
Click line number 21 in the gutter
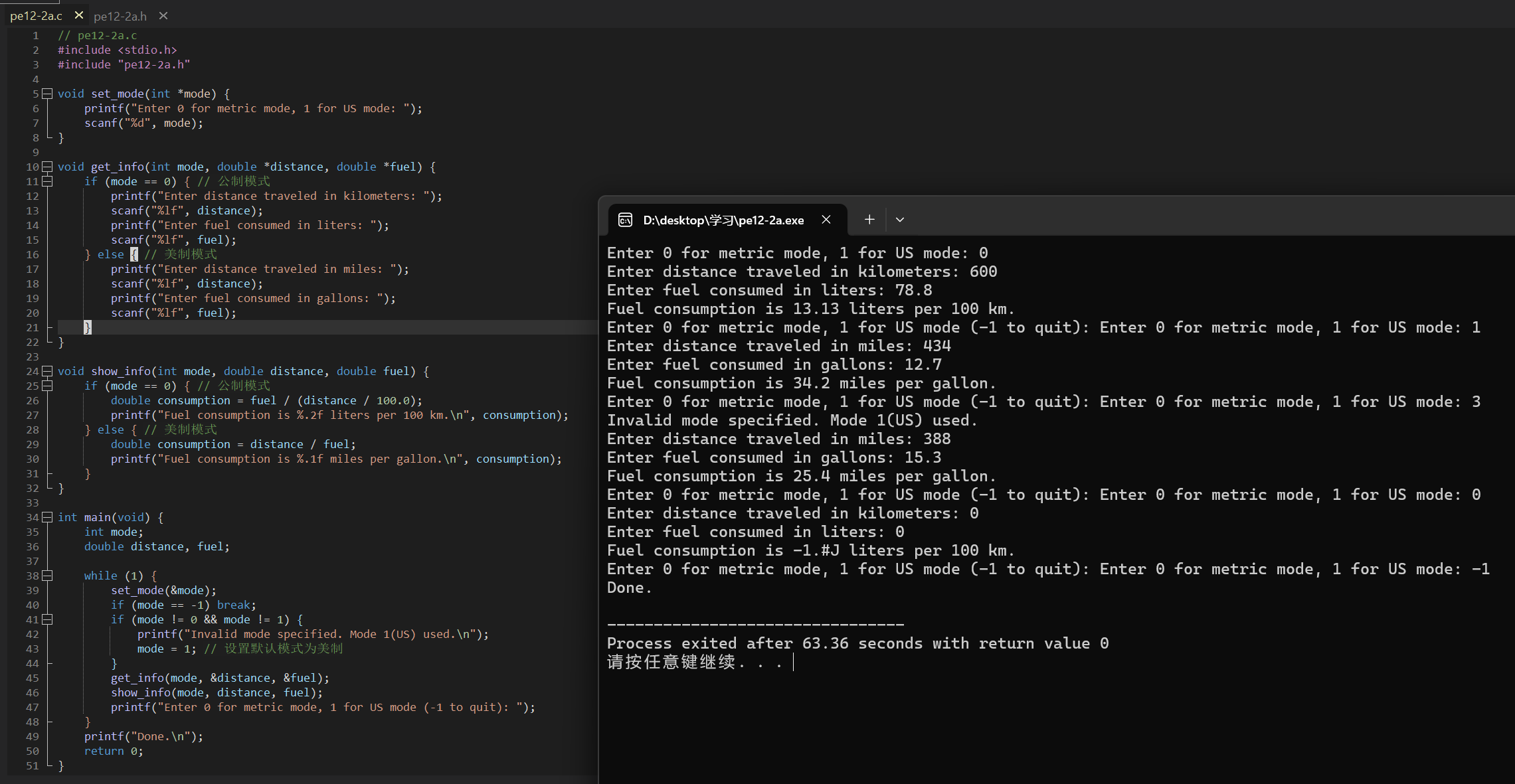33,327
